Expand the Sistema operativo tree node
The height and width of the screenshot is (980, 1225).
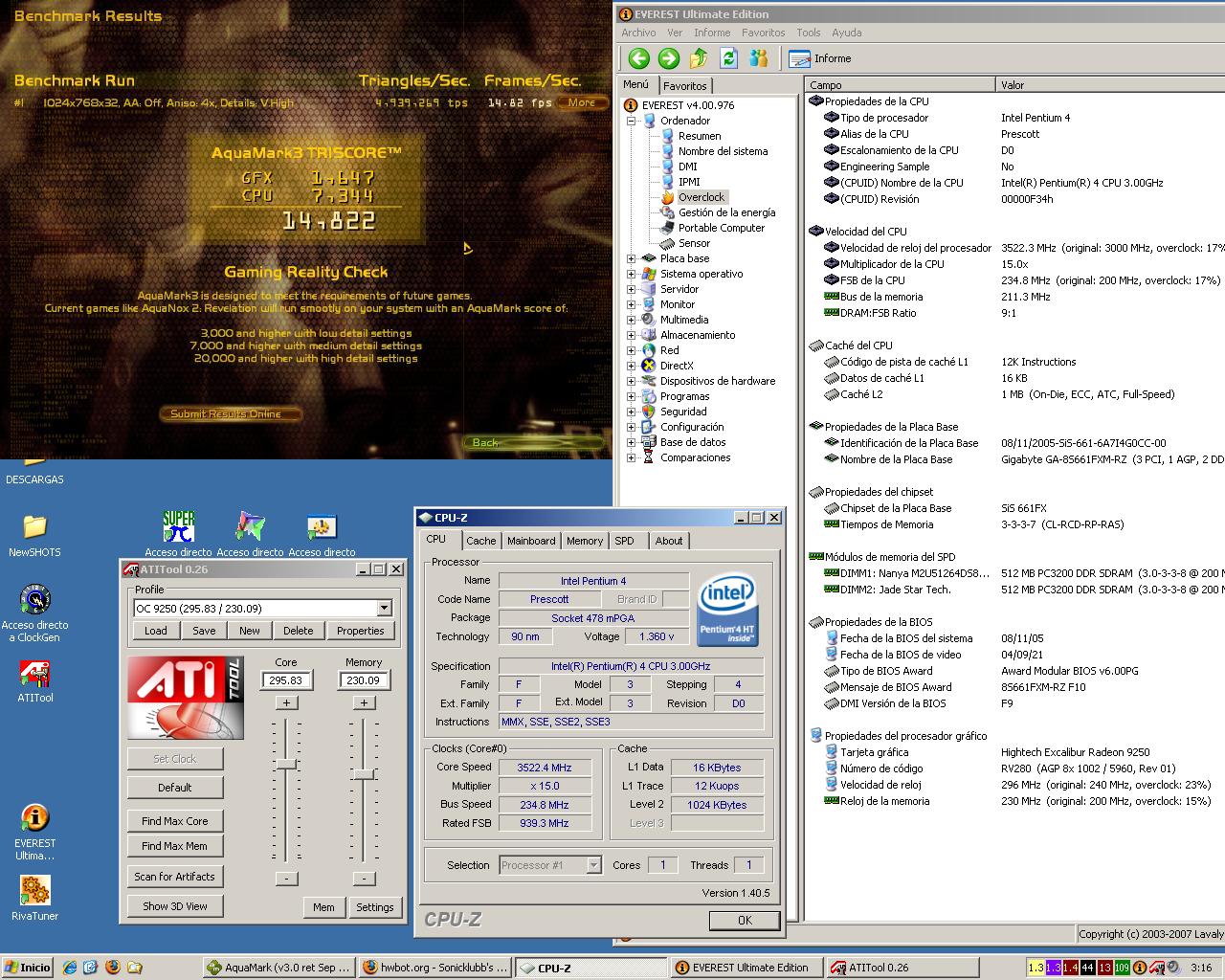pyautogui.click(x=631, y=274)
